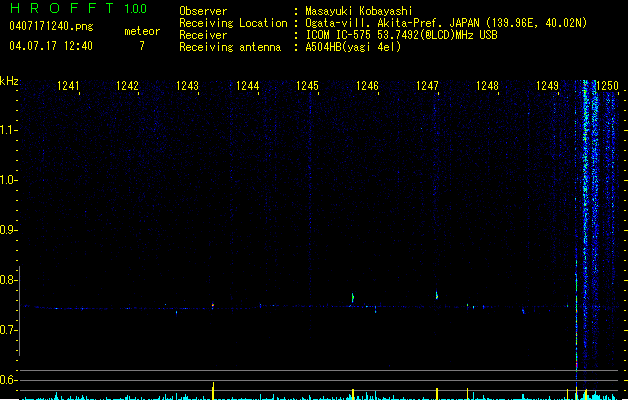The height and width of the screenshot is (400, 629).
Task: Click the "meteor" count label
Action: 142,31
